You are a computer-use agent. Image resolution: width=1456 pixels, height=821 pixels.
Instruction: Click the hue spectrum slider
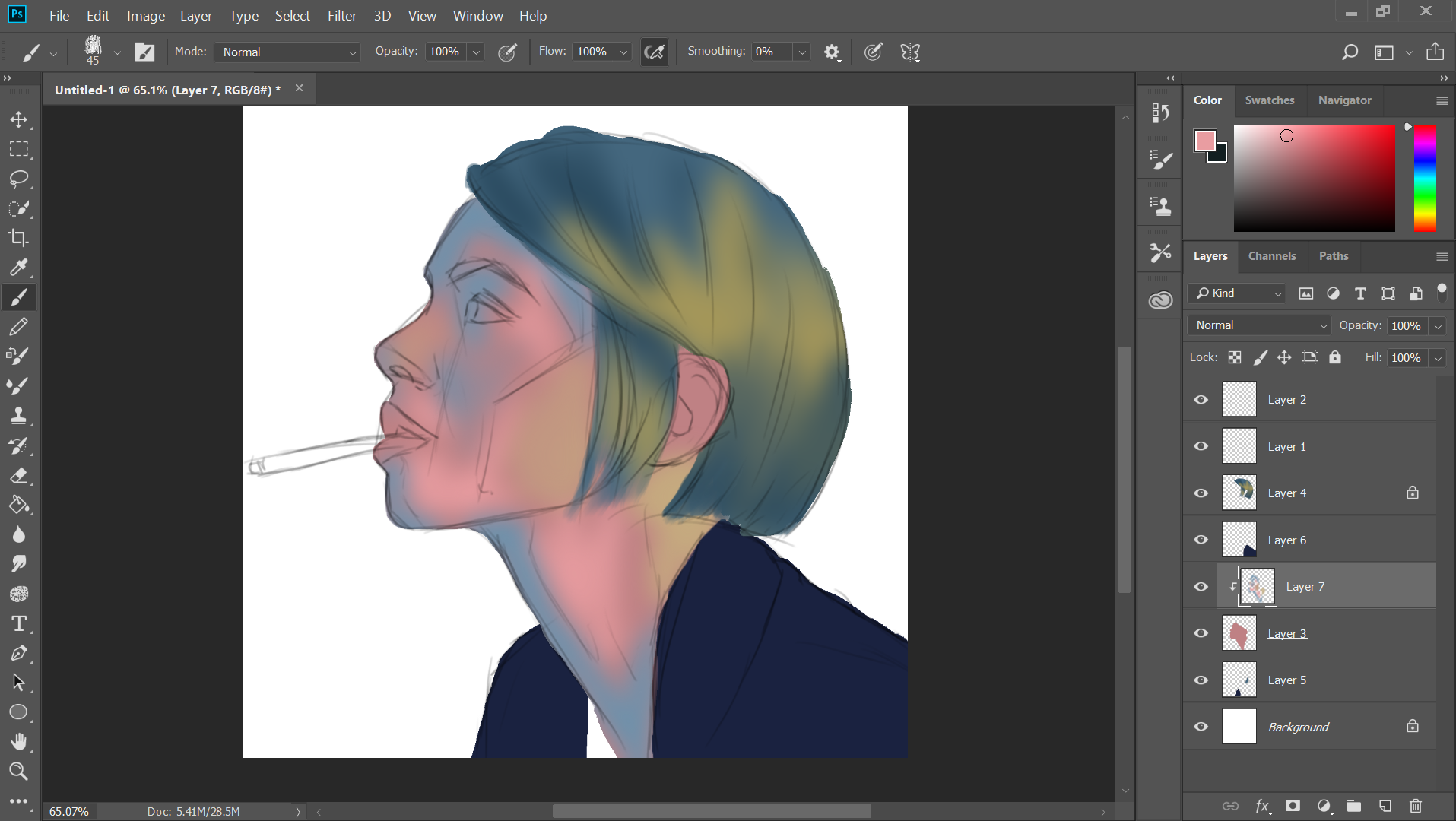click(x=1424, y=179)
